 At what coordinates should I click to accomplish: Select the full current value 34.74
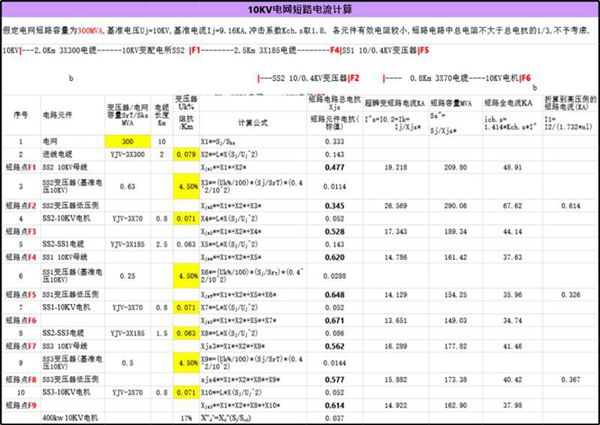(512, 321)
